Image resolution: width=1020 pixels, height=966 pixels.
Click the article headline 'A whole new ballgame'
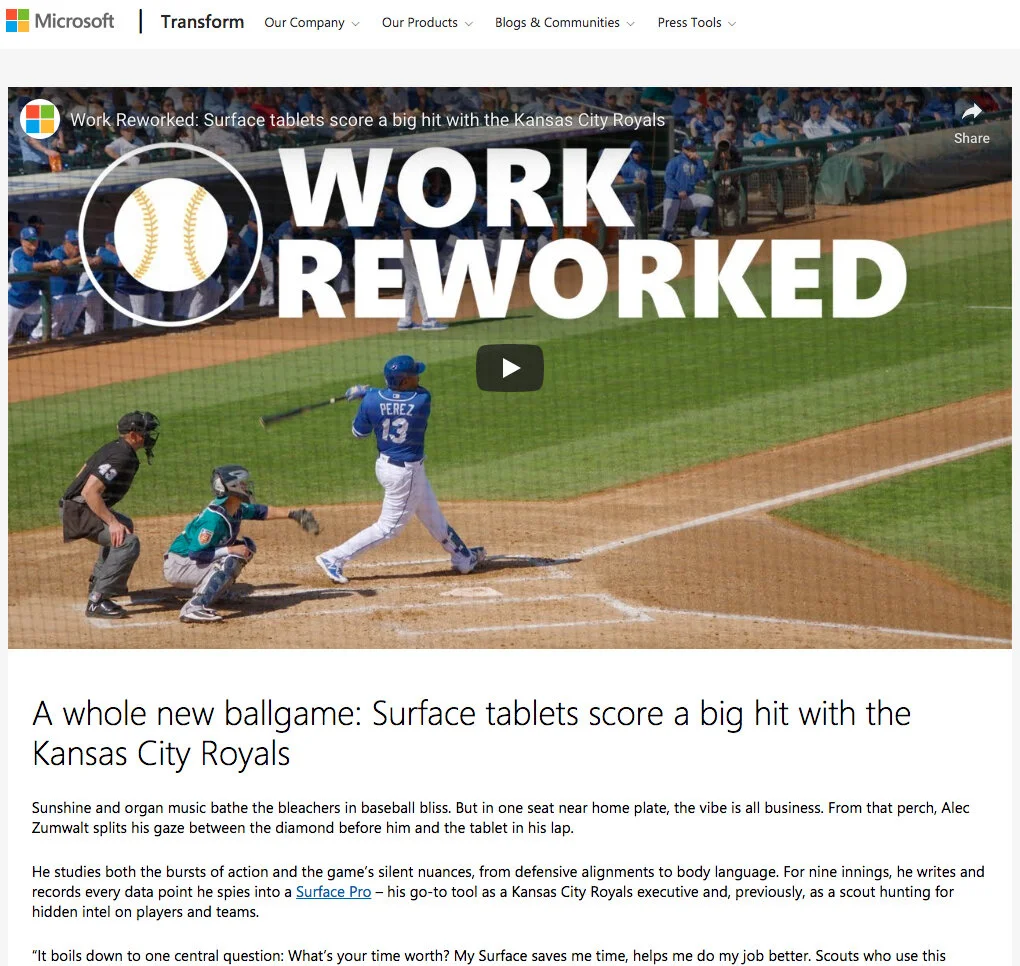[471, 734]
